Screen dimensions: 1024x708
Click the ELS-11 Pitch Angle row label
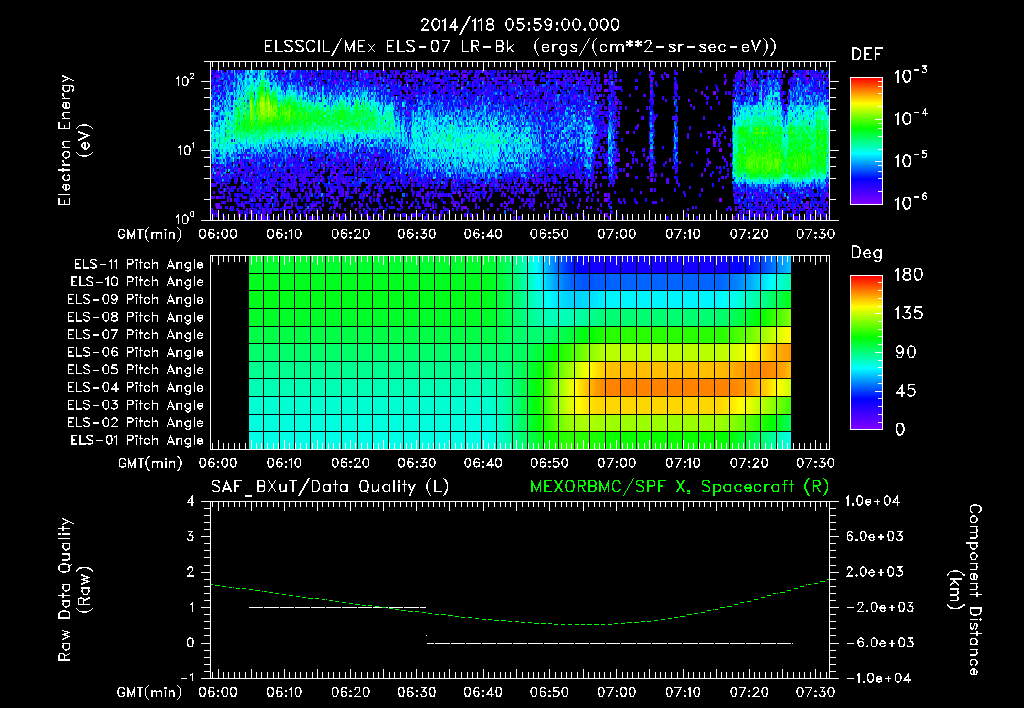click(x=138, y=265)
